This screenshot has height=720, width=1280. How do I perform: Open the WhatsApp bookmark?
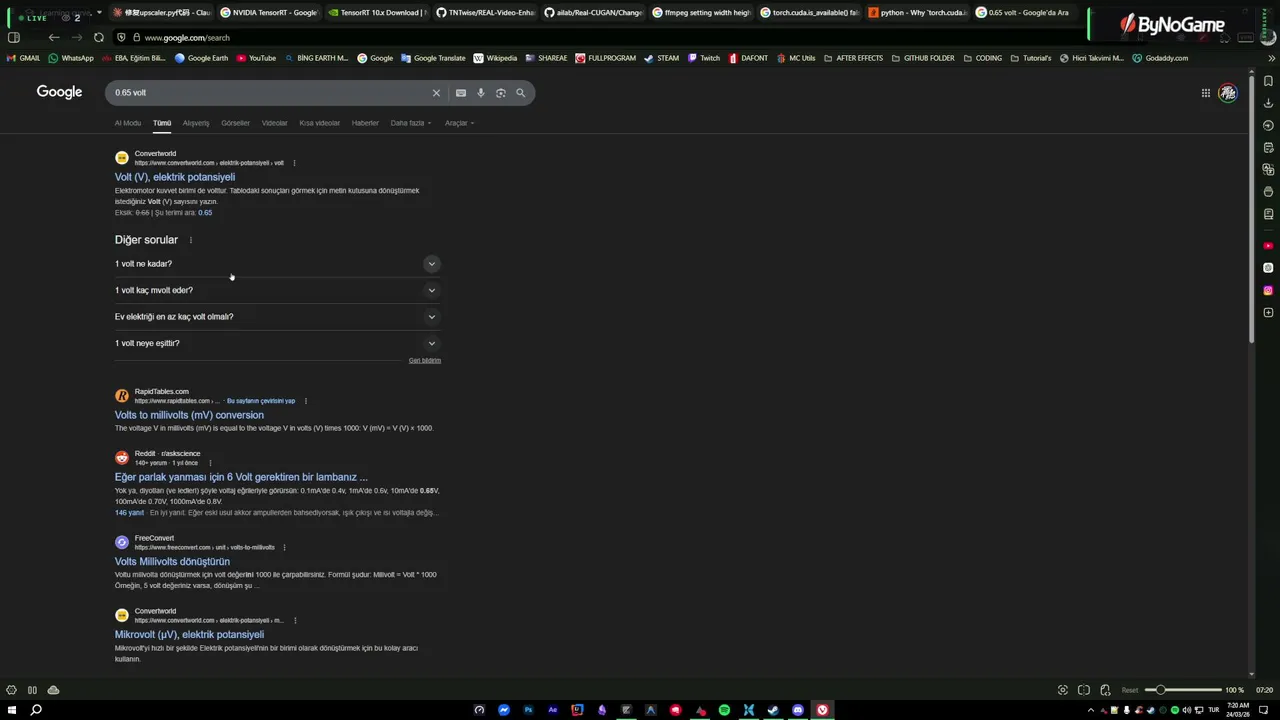(x=71, y=58)
